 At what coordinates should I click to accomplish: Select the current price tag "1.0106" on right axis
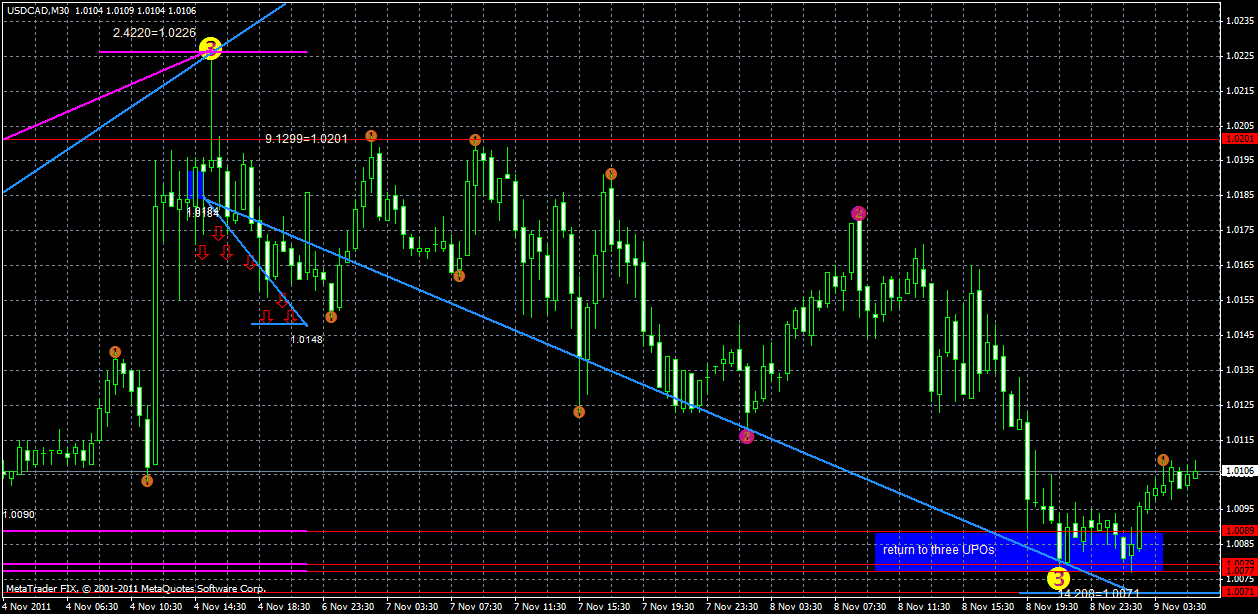pyautogui.click(x=1240, y=468)
